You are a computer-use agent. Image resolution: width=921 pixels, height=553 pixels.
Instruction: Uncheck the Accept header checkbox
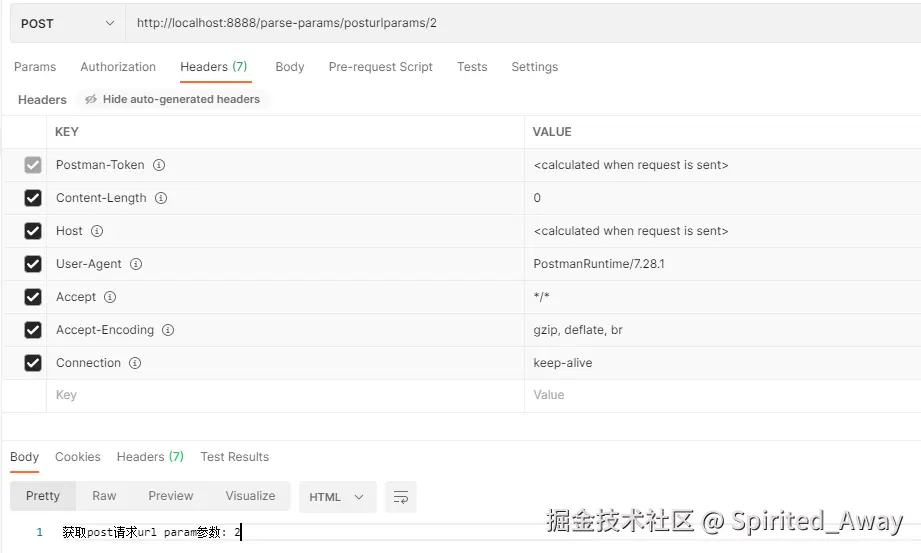pos(33,297)
